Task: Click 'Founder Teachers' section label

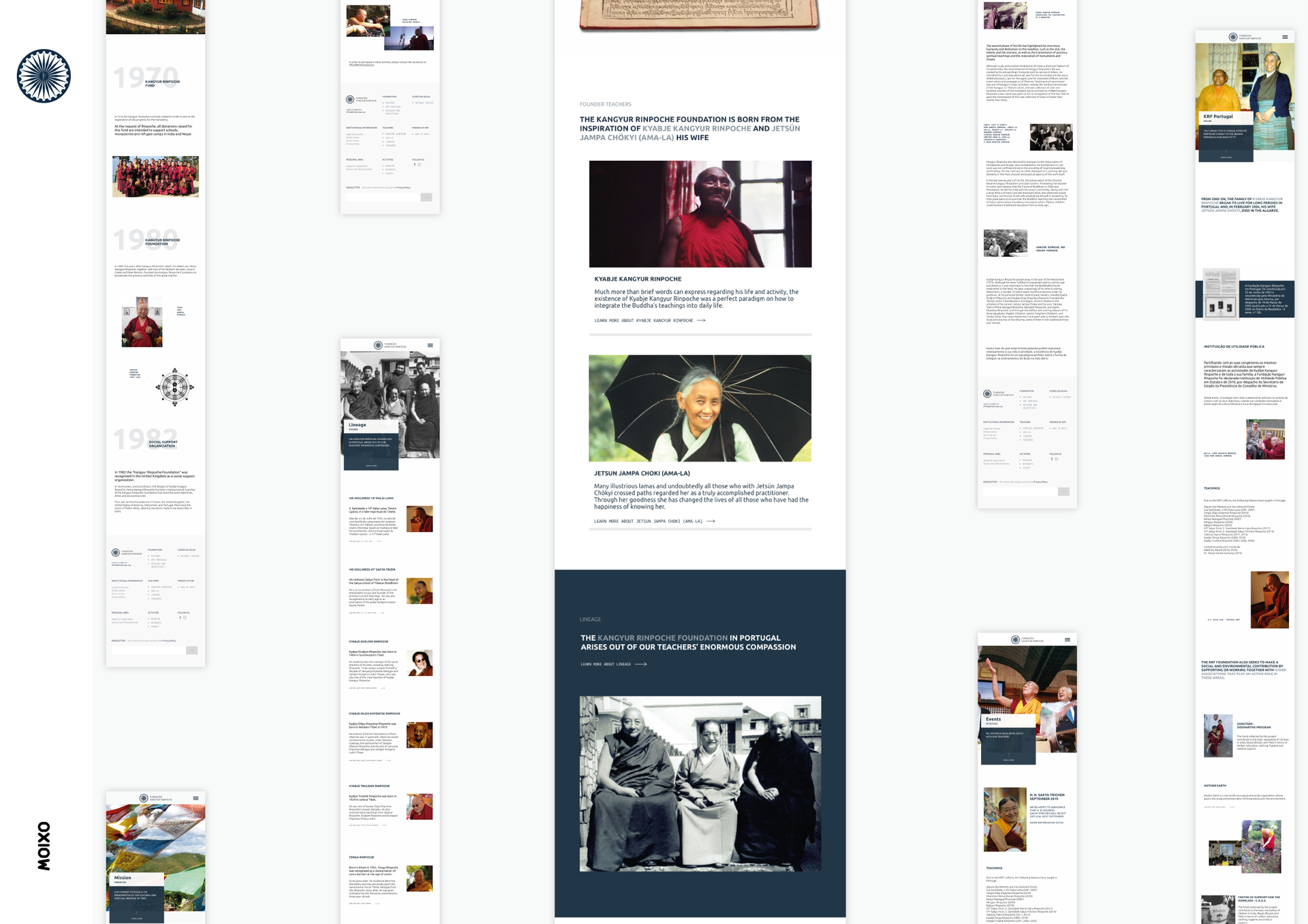Action: 606,104
